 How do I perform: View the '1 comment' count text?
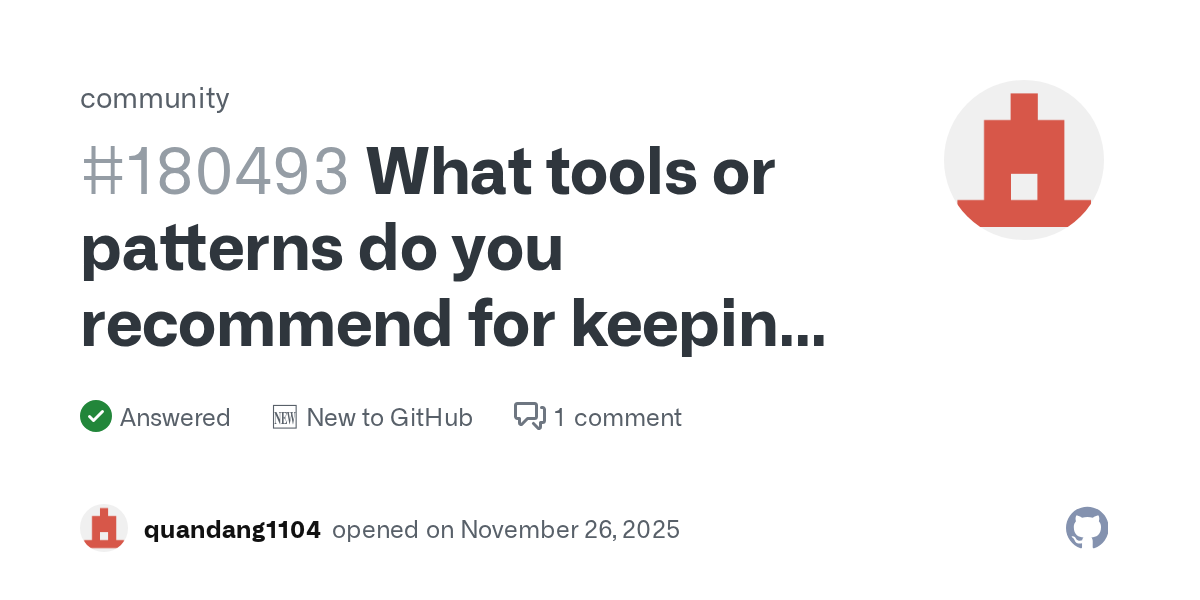point(617,417)
